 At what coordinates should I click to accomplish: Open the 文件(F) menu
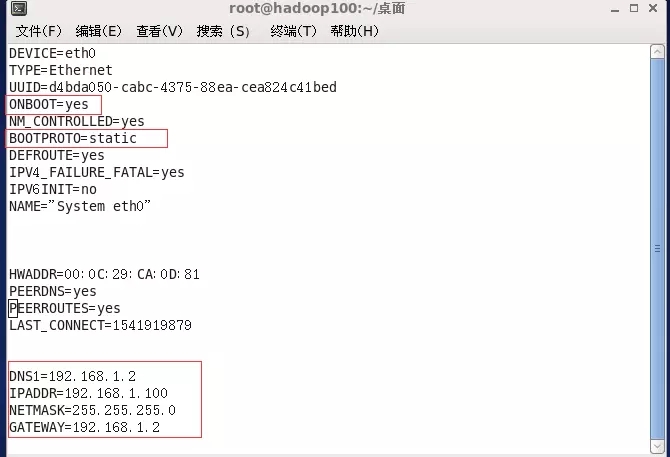pyautogui.click(x=39, y=31)
